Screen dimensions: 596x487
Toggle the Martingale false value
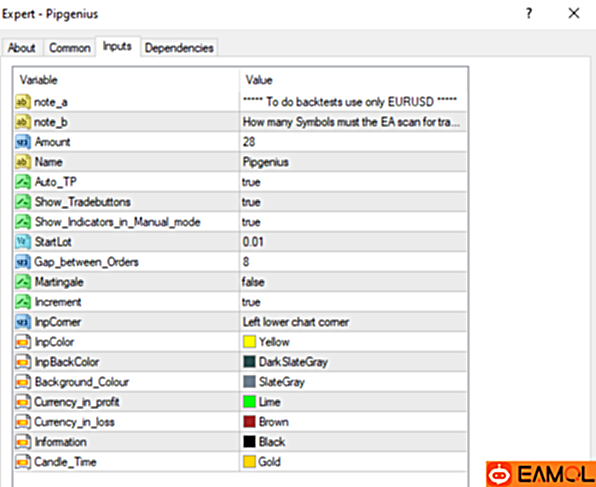click(353, 282)
